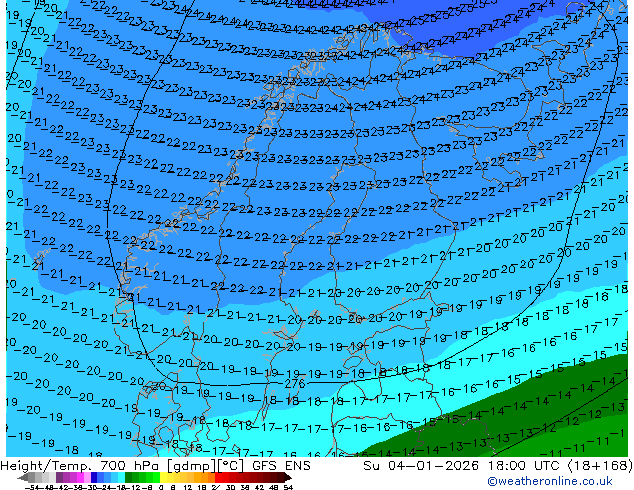Click the "GFS ENS" model label
Viewport: 634px width, 490px height.
281,465
